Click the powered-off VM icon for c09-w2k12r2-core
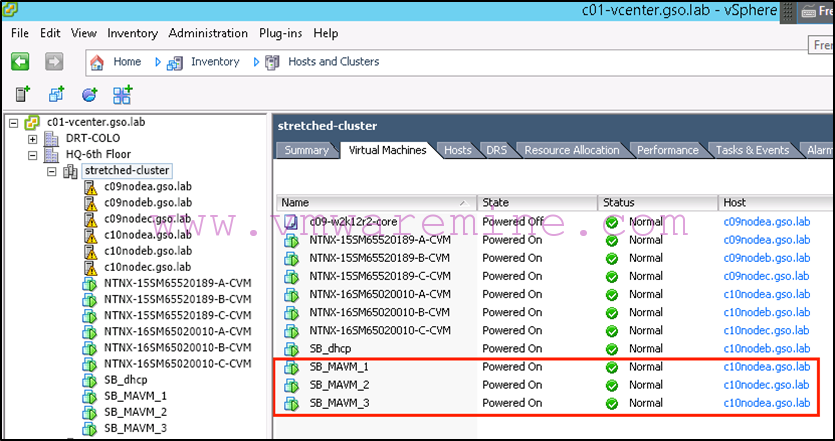Screen dimensions: 835x441 click(291, 222)
